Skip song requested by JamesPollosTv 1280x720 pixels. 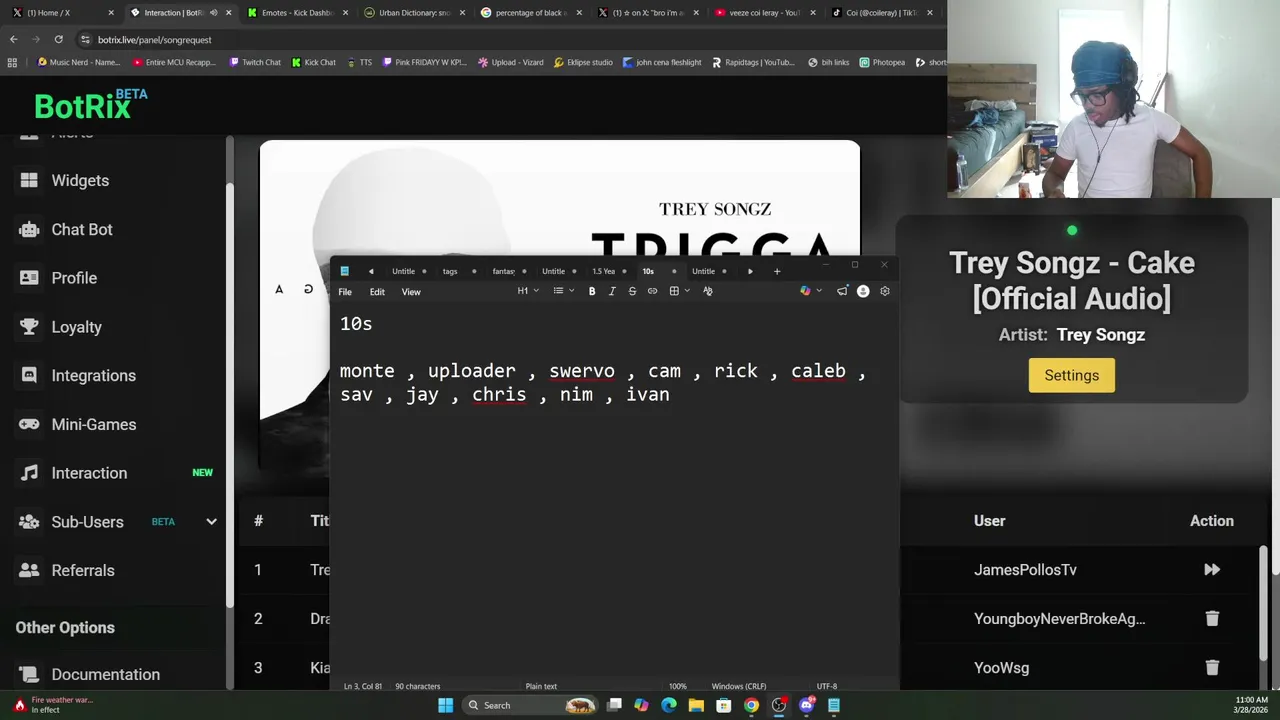click(1212, 569)
